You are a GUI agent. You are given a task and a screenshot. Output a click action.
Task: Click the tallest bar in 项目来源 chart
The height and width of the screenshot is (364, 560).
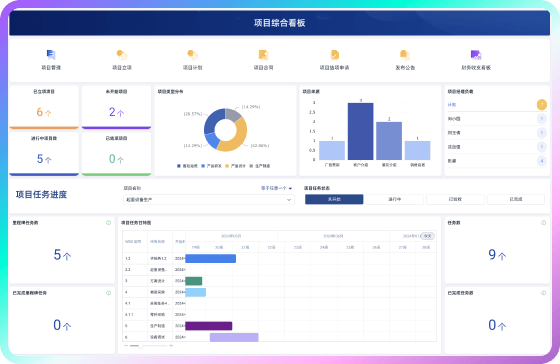(360, 131)
